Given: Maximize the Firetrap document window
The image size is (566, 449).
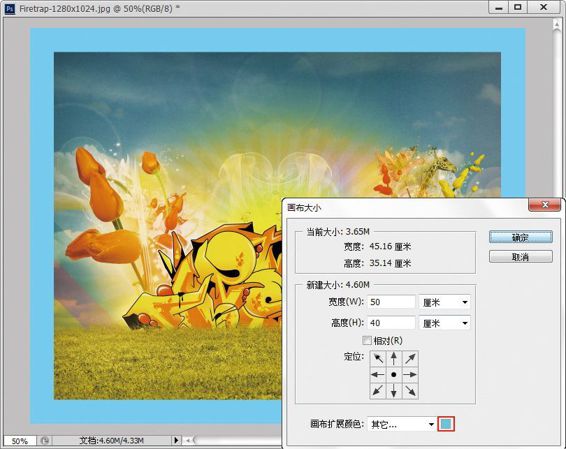Looking at the screenshot, I should (x=518, y=8).
